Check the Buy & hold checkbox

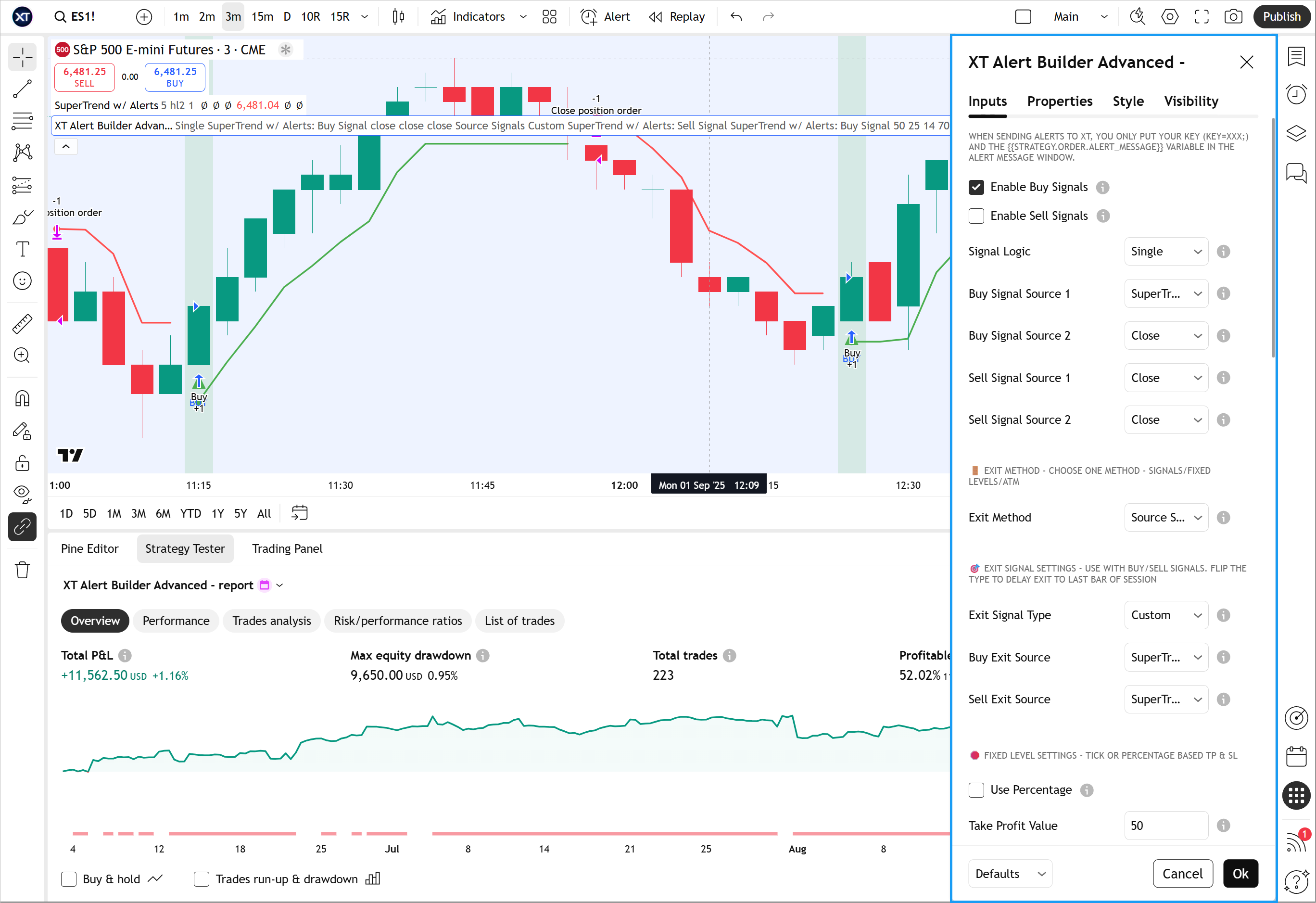pyautogui.click(x=68, y=878)
